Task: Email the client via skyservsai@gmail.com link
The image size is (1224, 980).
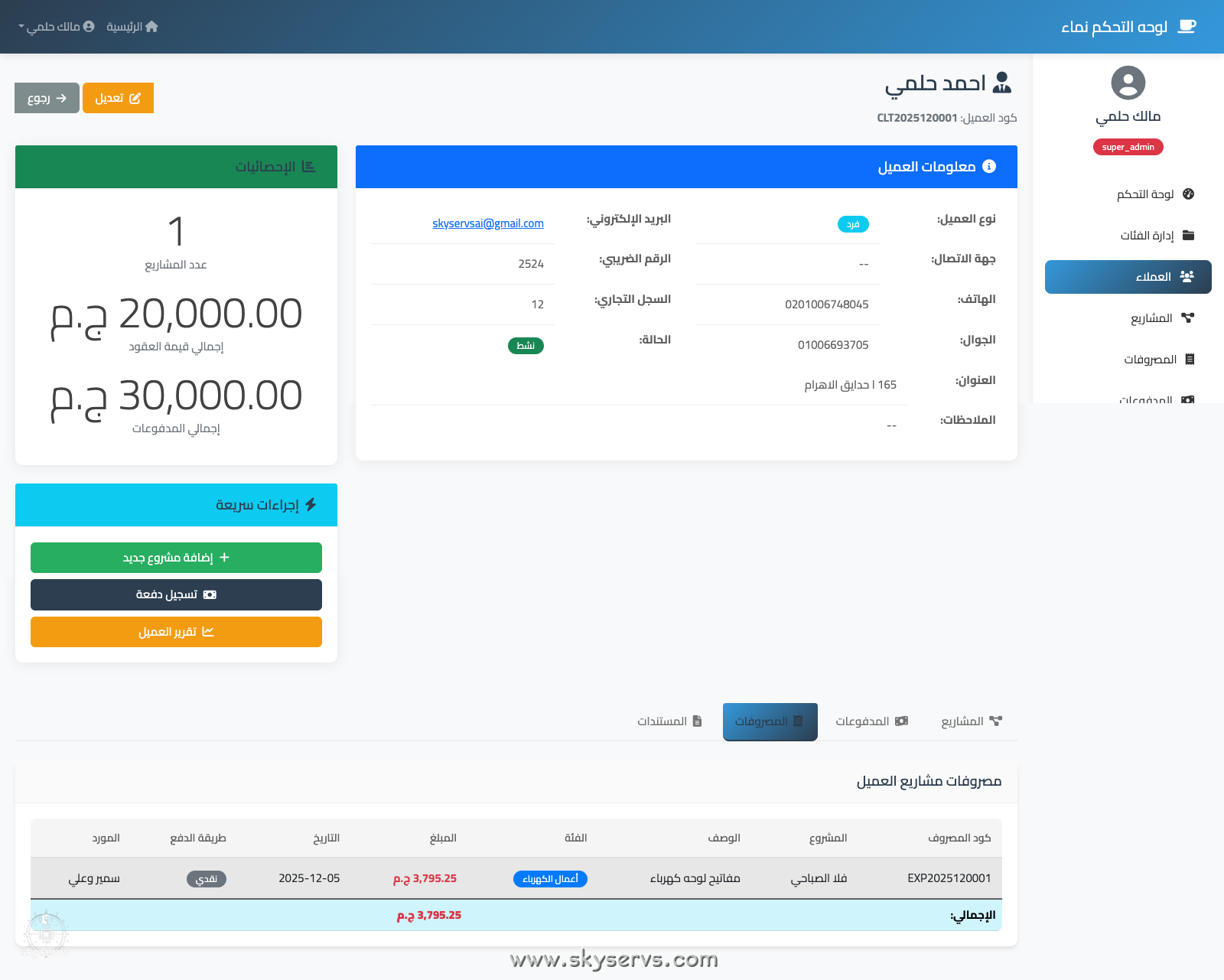Action: tap(488, 223)
